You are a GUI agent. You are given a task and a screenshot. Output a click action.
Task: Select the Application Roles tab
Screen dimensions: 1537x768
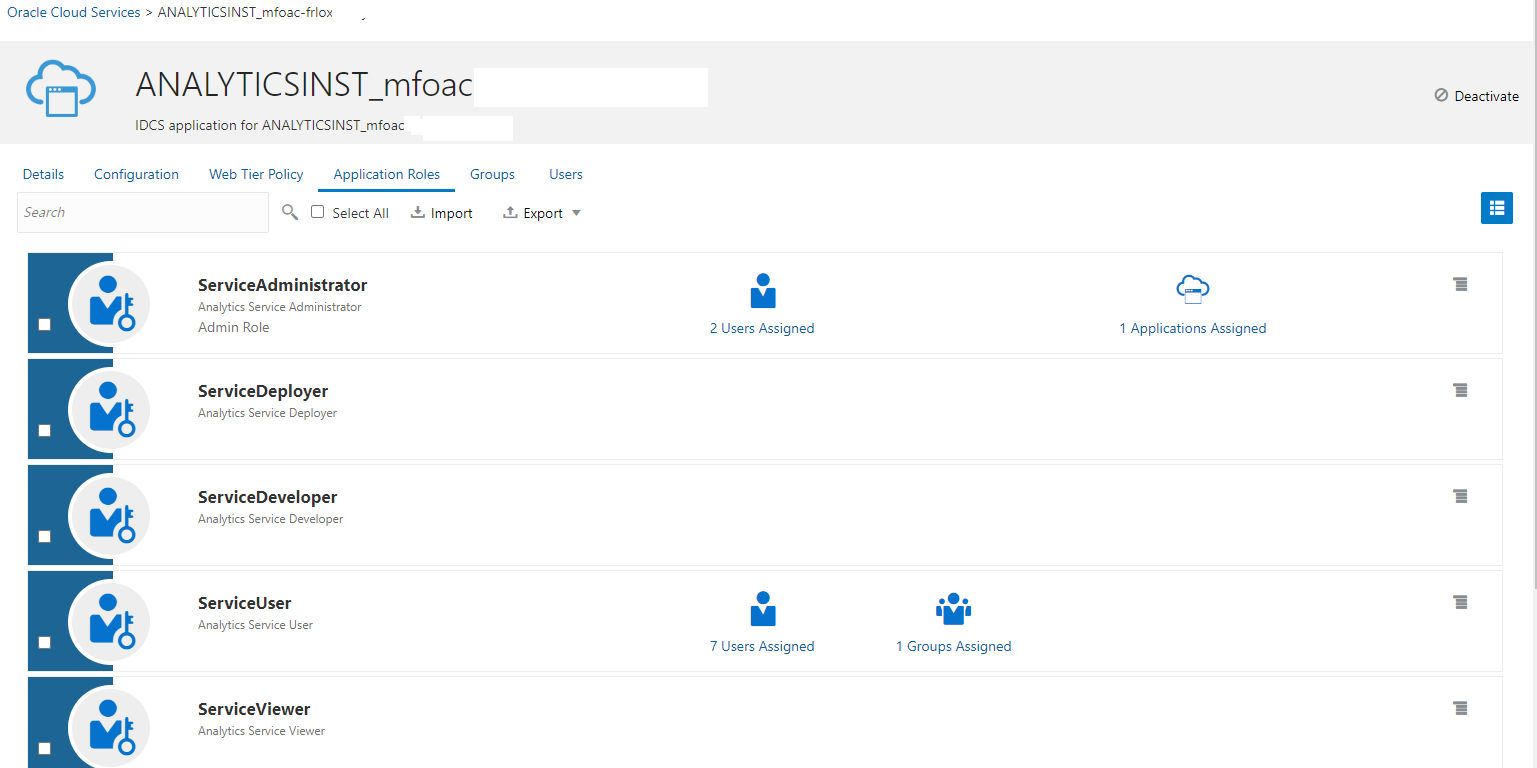[x=386, y=174]
